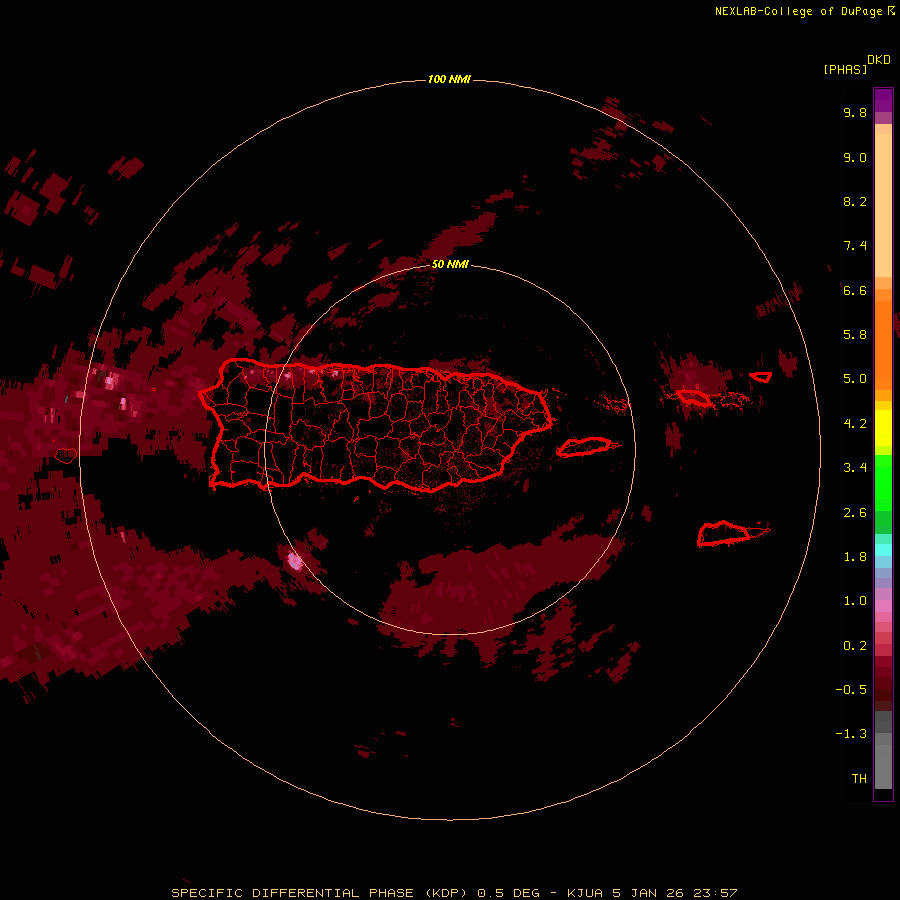Screen dimensions: 900x900
Task: Click the 1.8 scale value
Action: 855,557
